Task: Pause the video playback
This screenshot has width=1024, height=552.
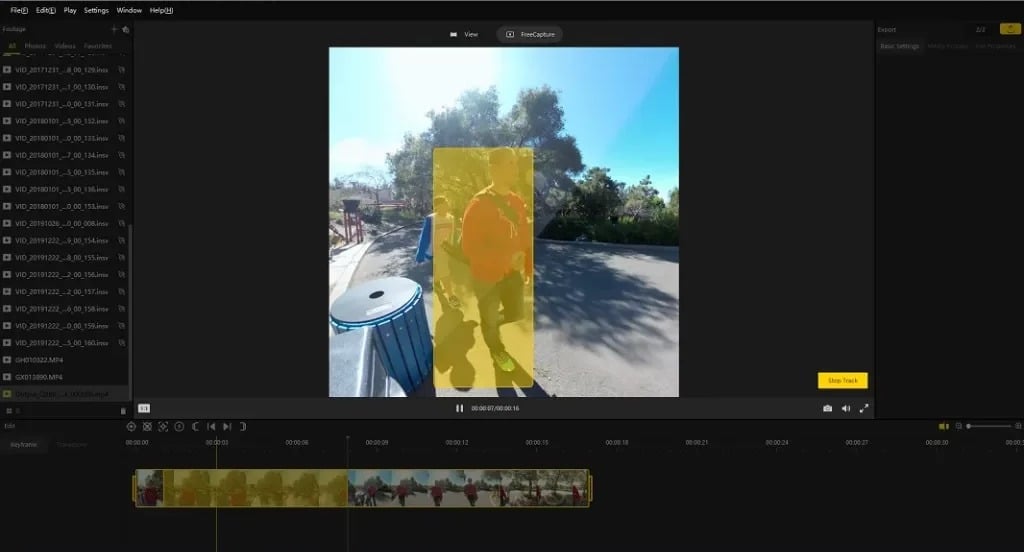Action: 459,408
